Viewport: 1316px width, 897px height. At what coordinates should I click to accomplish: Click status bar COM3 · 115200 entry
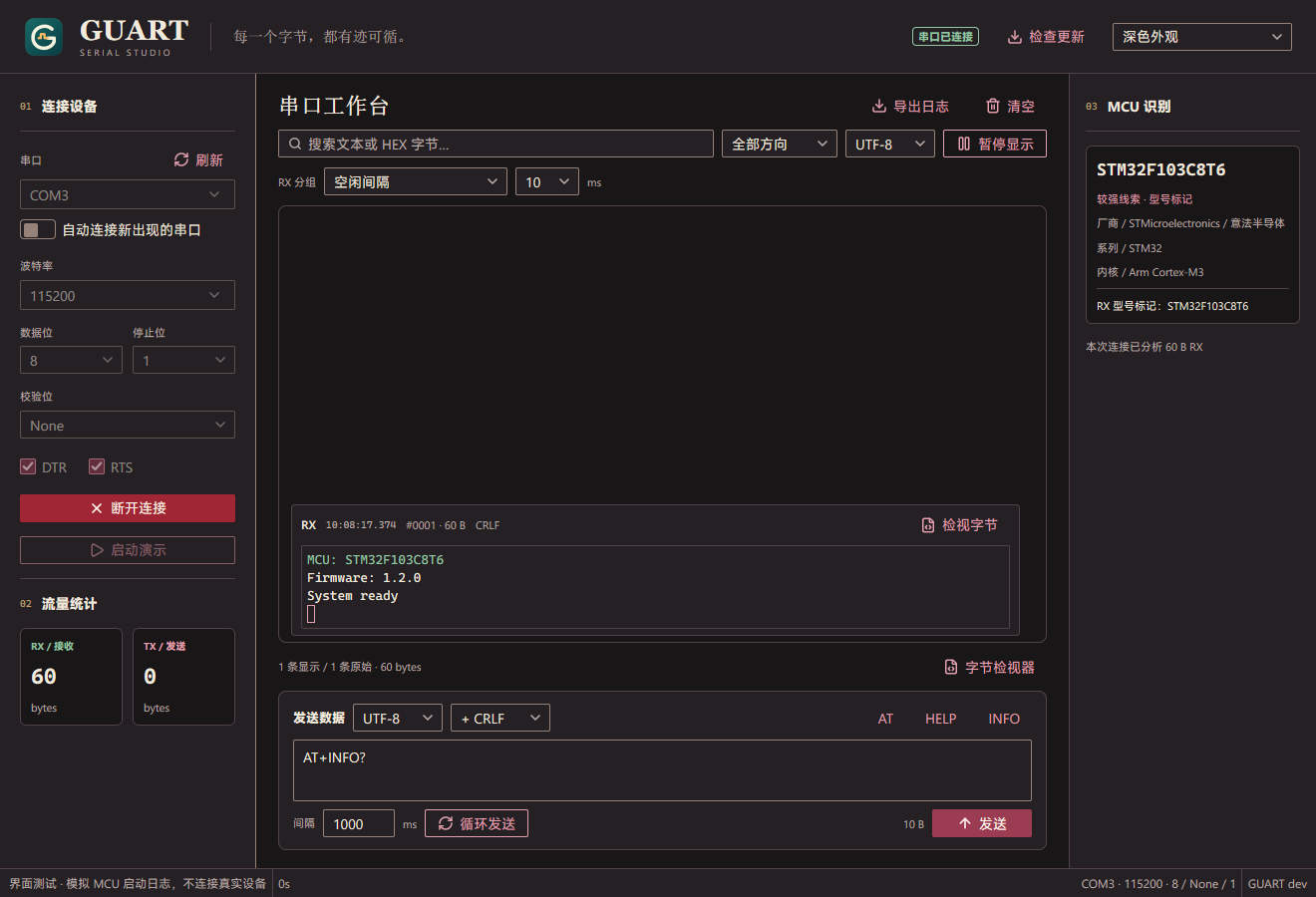click(x=1158, y=884)
